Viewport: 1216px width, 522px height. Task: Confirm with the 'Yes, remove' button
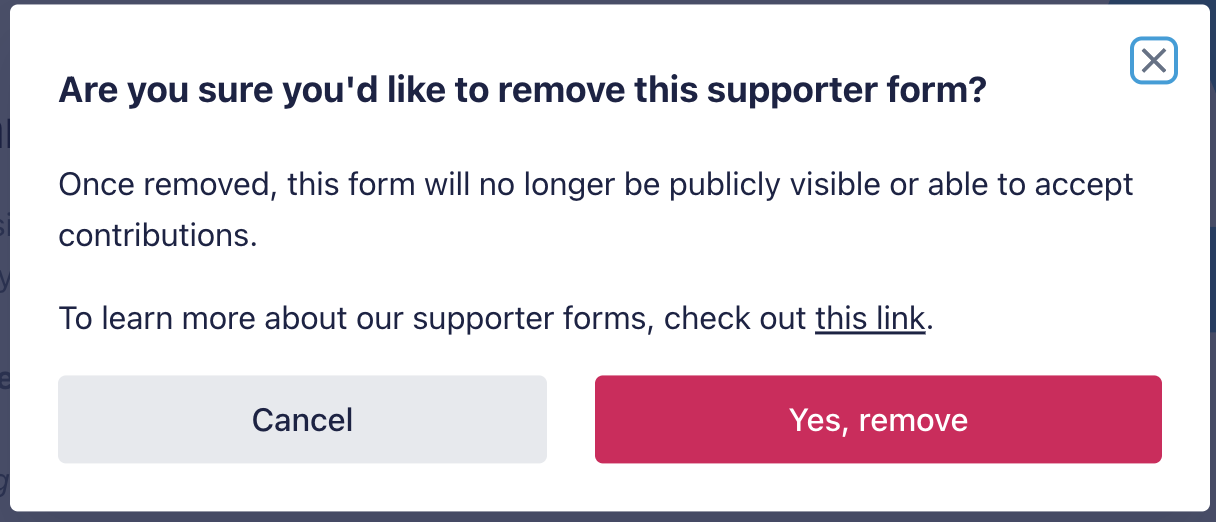pos(878,419)
